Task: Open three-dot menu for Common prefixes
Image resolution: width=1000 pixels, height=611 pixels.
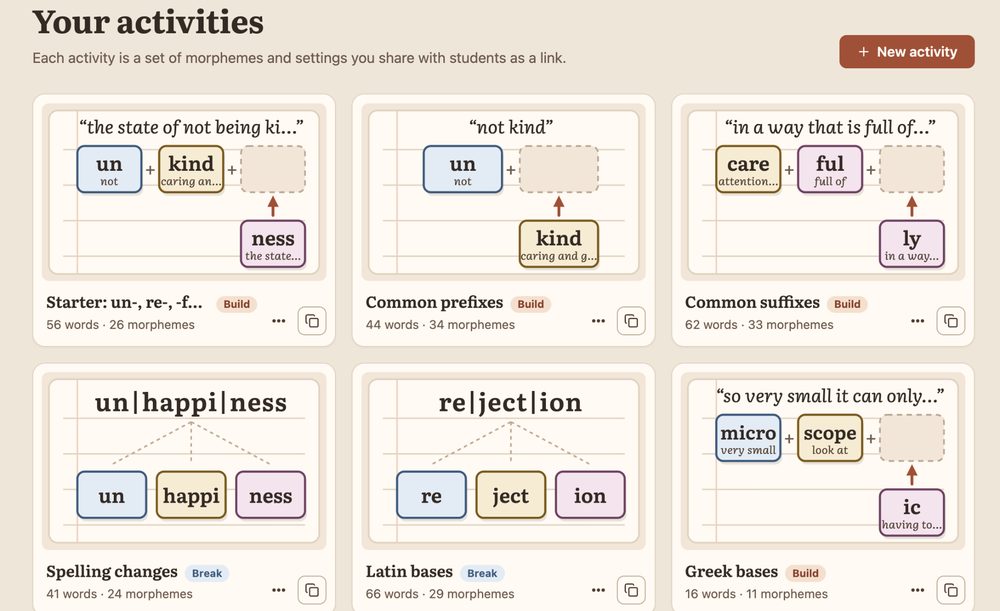Action: click(x=598, y=321)
